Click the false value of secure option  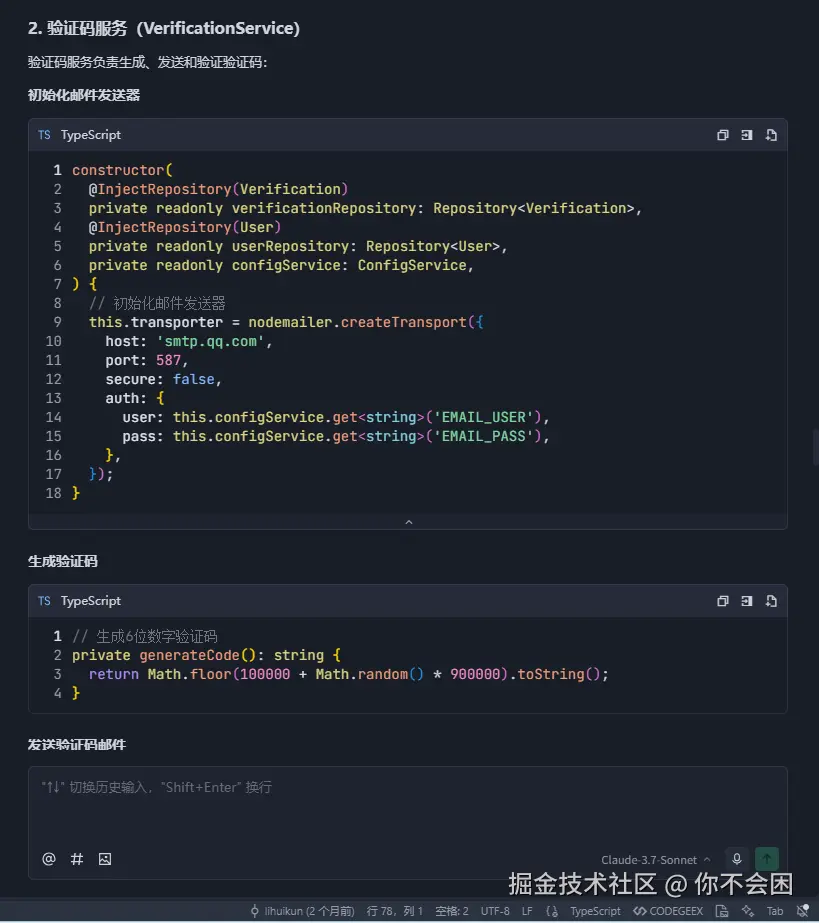click(x=194, y=379)
